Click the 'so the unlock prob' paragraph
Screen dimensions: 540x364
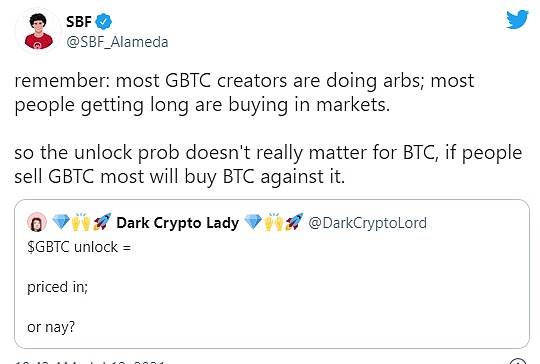[268, 165]
